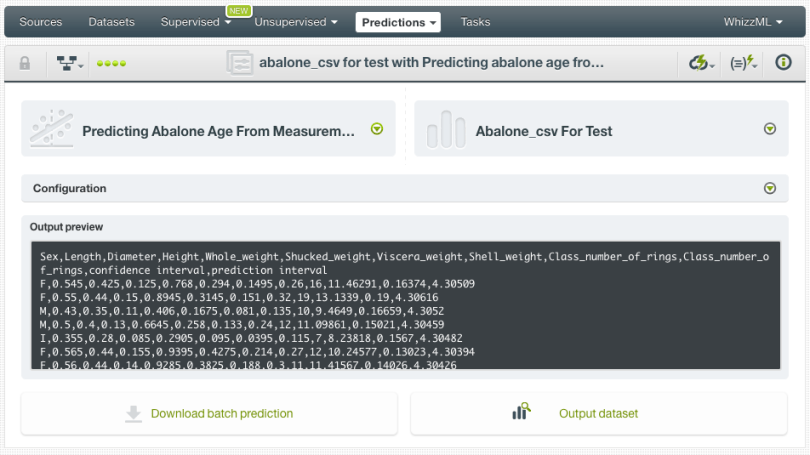Viewport: 810px width, 455px height.
Task: Click the Abalone_csv For Test title
Action: click(x=543, y=131)
